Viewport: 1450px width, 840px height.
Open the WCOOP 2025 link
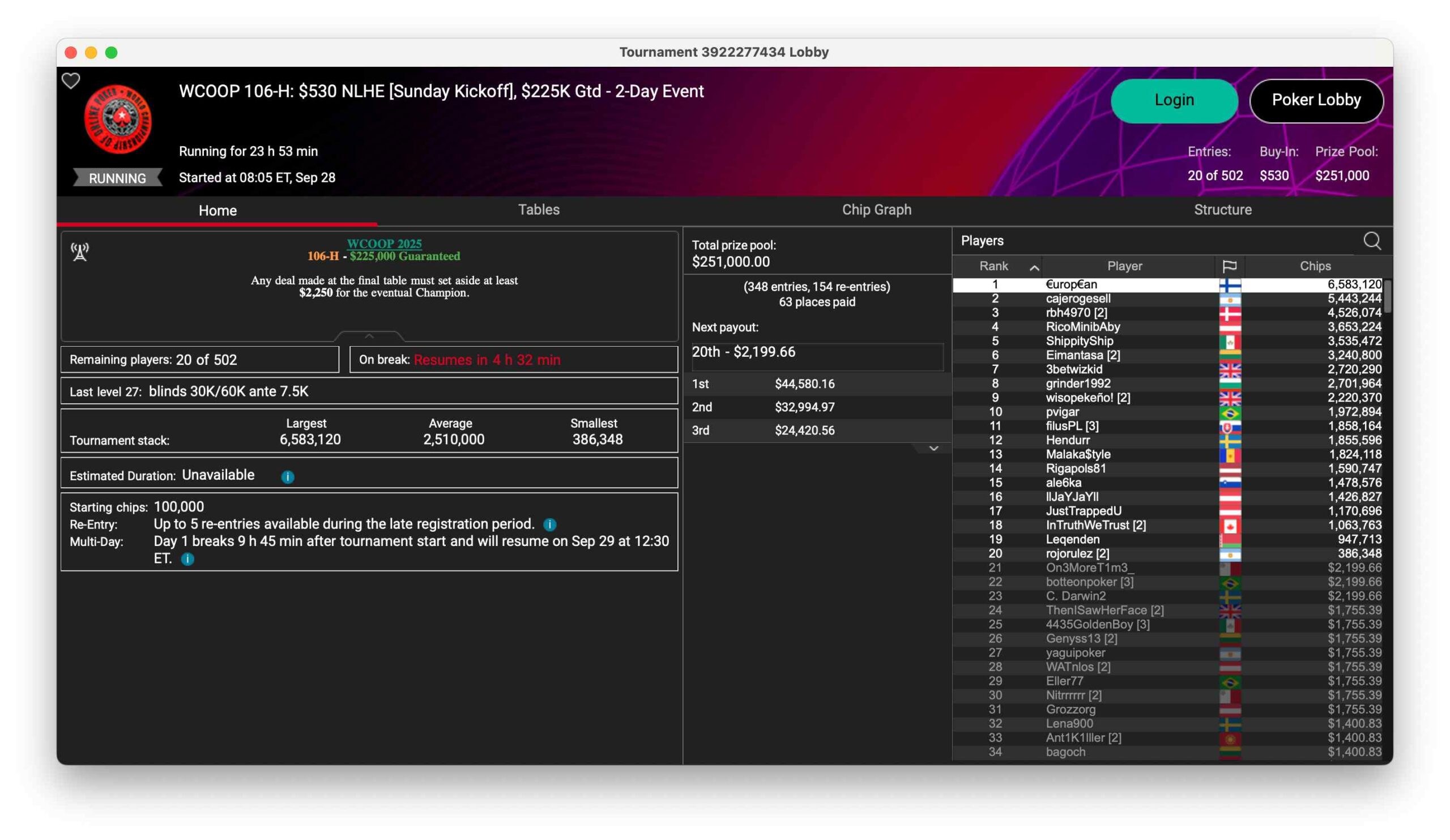(x=384, y=244)
